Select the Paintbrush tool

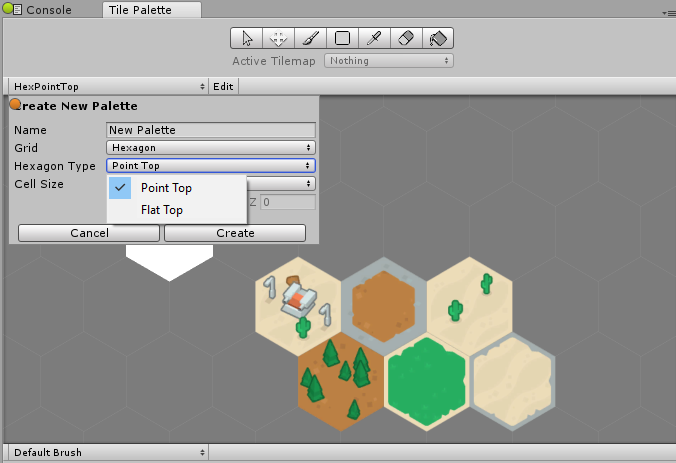[x=310, y=38]
